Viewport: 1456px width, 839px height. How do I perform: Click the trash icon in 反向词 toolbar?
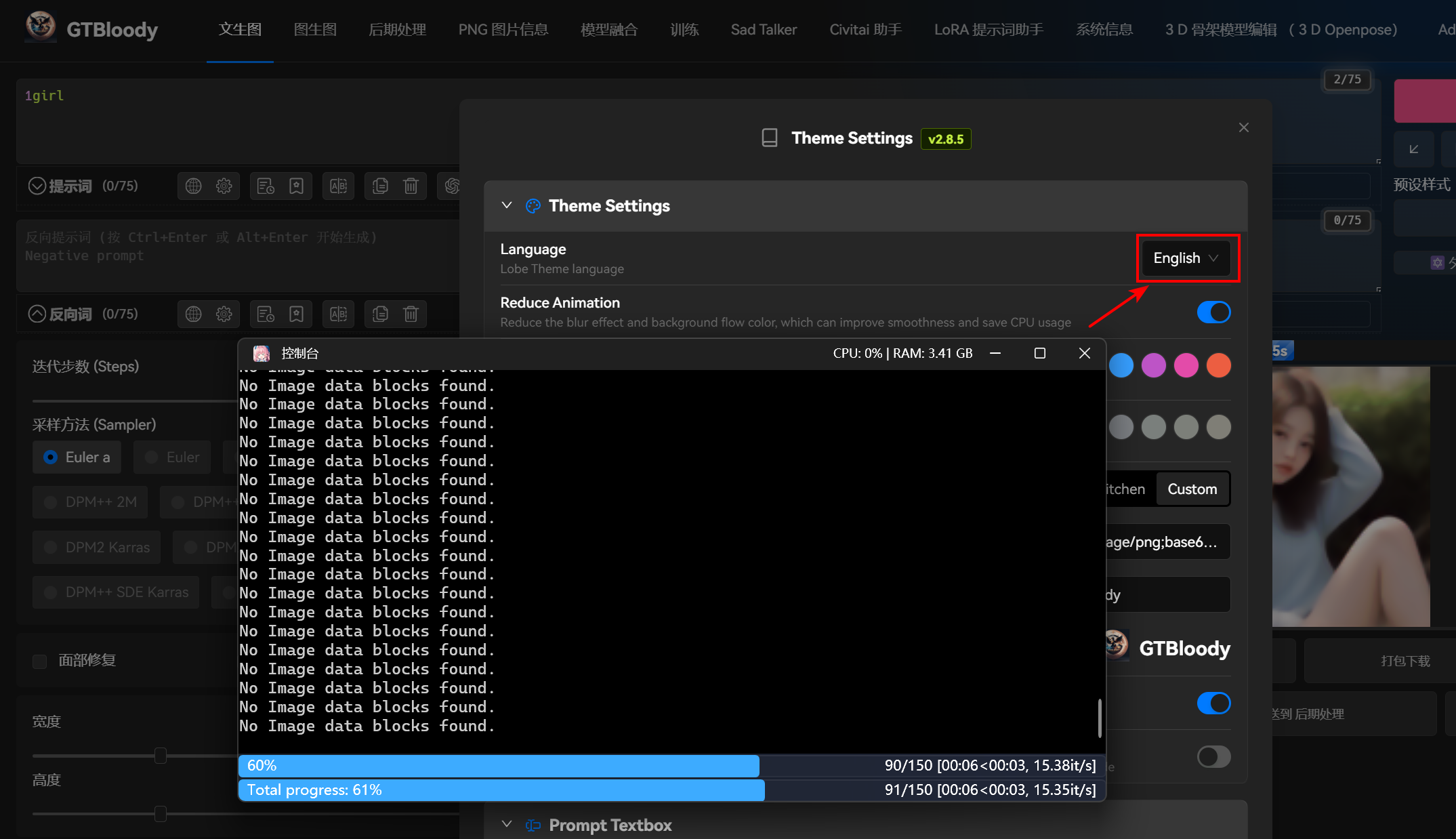(411, 314)
